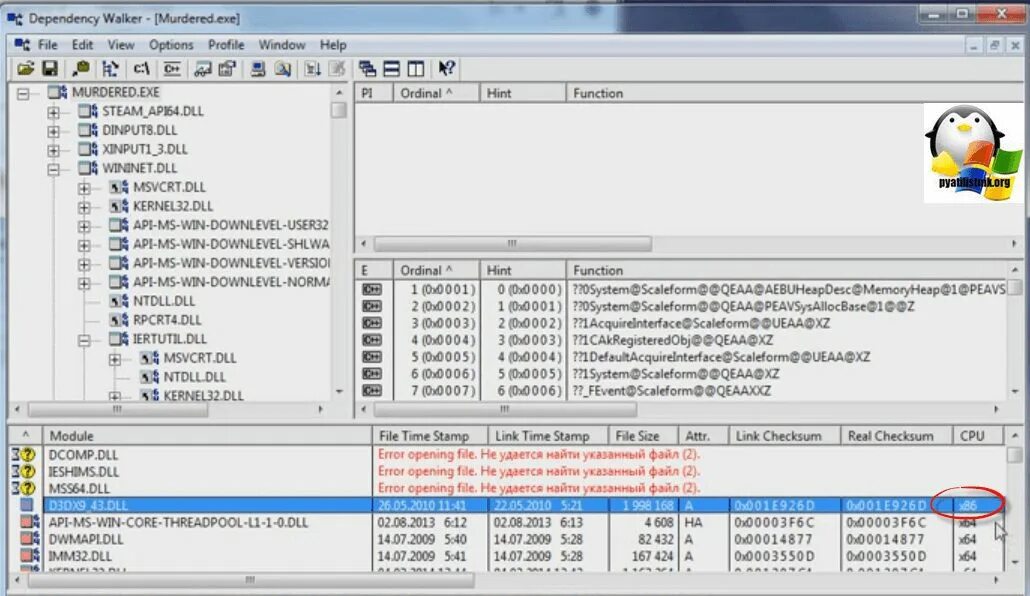Click the C++ icon for ordinal 4 export
Screen dimensions: 1030x596
372,340
